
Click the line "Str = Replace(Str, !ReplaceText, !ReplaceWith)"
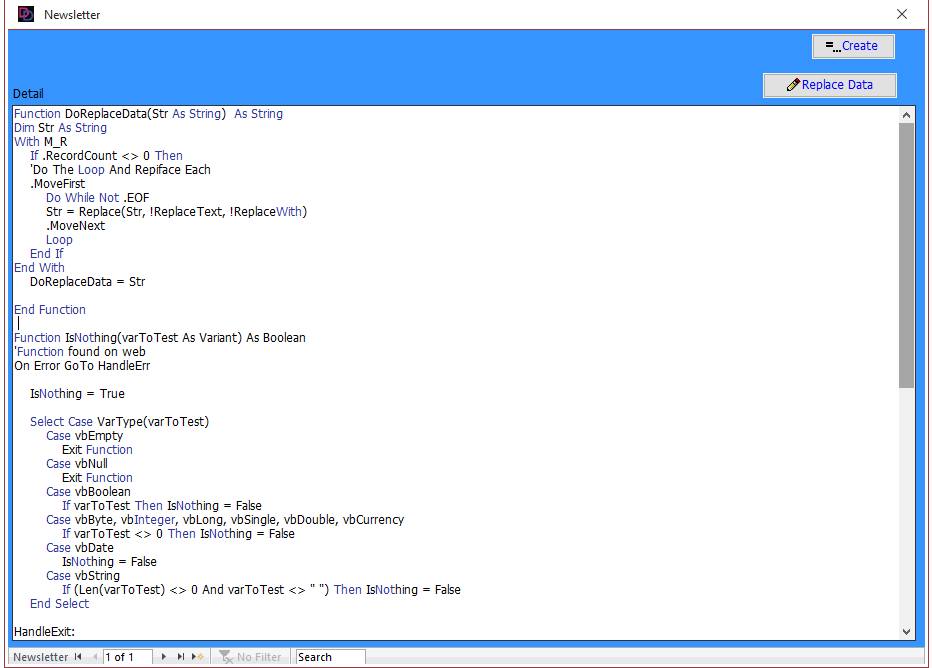pos(177,212)
